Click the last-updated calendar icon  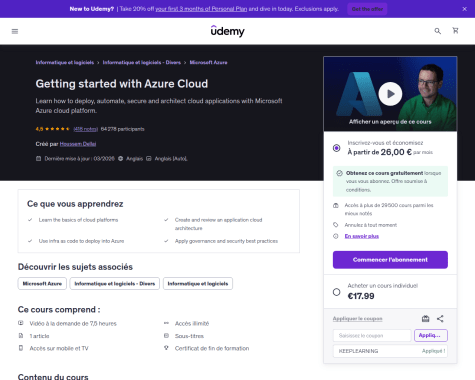[x=38, y=159]
